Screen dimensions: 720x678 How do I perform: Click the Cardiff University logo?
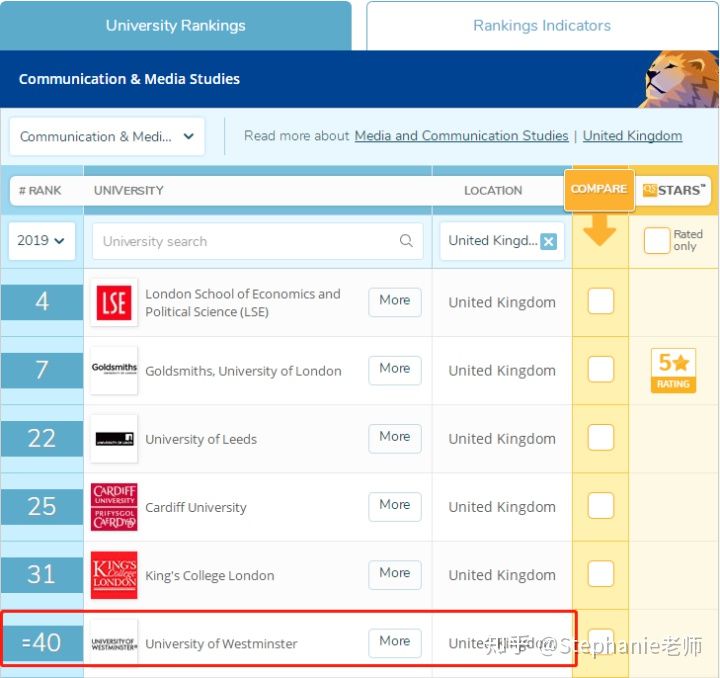click(x=114, y=507)
